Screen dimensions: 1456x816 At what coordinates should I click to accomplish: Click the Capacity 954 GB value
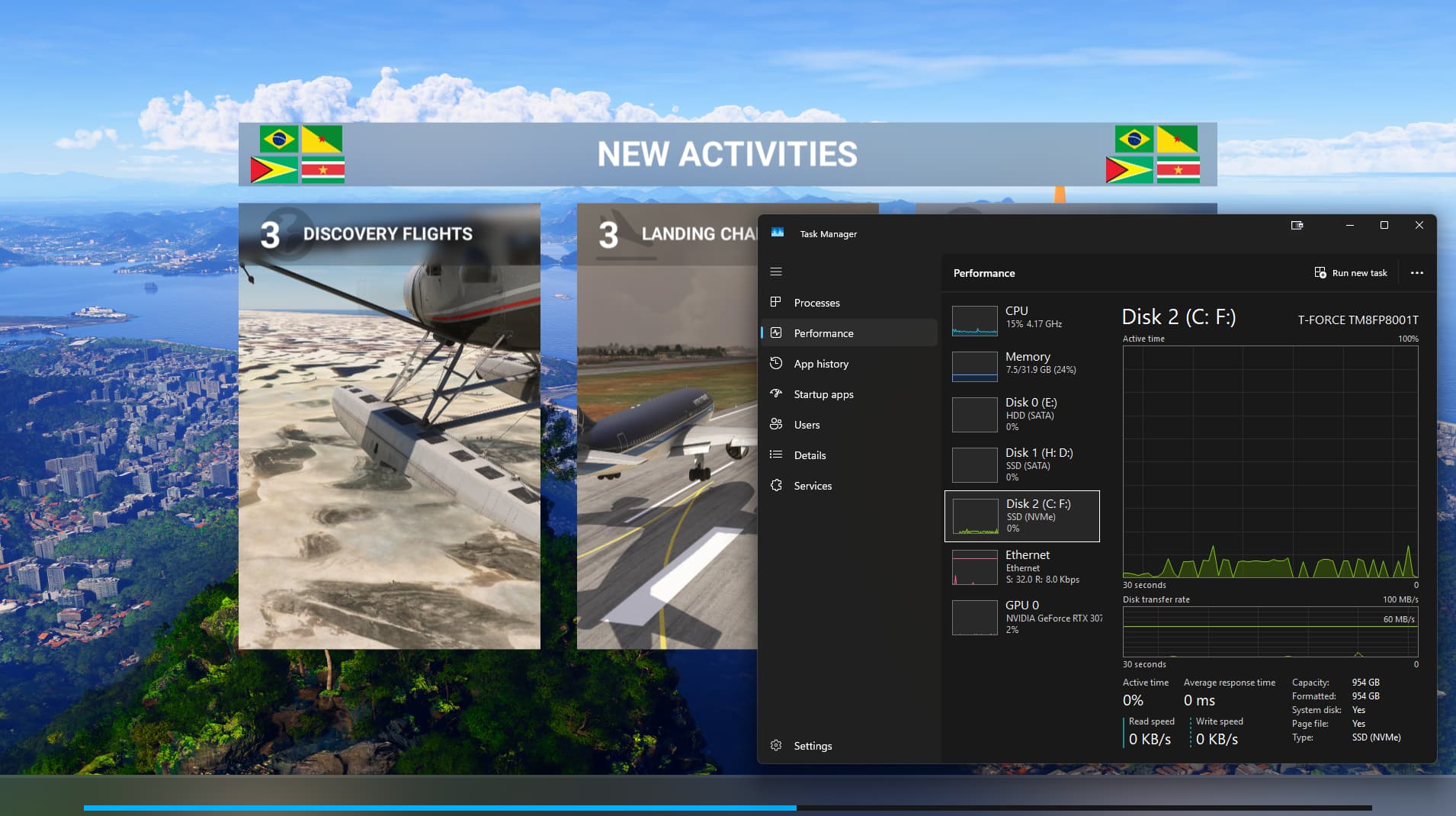(1365, 683)
